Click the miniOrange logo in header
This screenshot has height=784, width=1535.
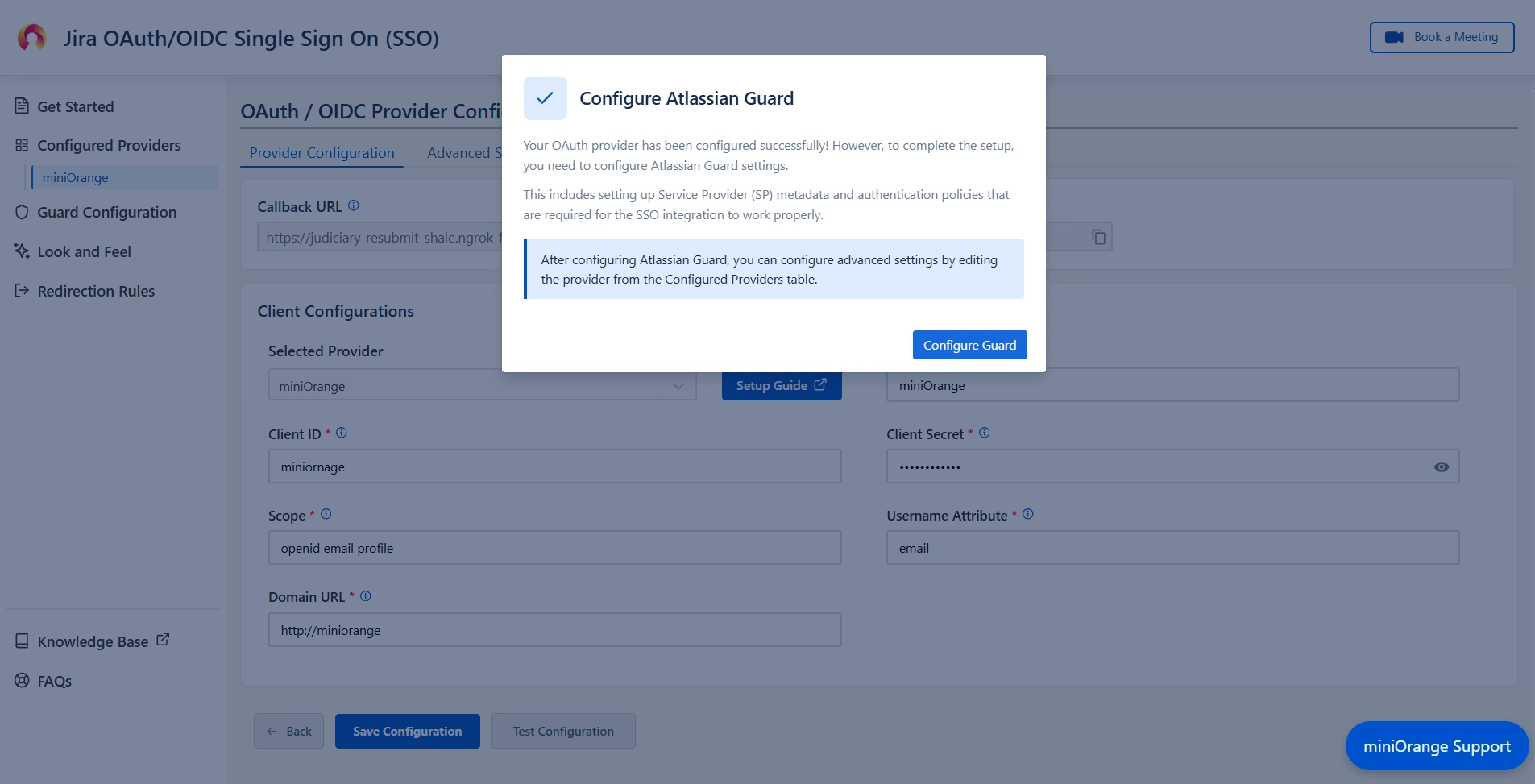point(32,38)
